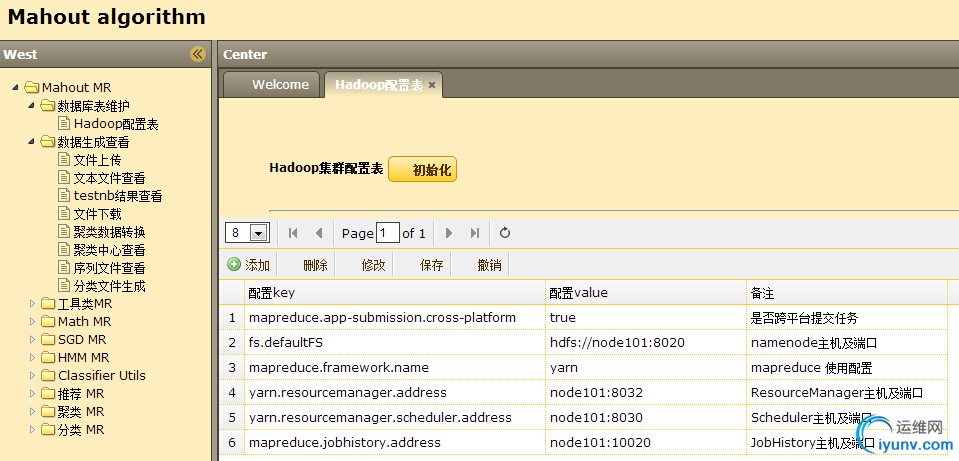Select the 是否跨平台提交任务 remark cell
This screenshot has width=959, height=461.
tap(847, 318)
